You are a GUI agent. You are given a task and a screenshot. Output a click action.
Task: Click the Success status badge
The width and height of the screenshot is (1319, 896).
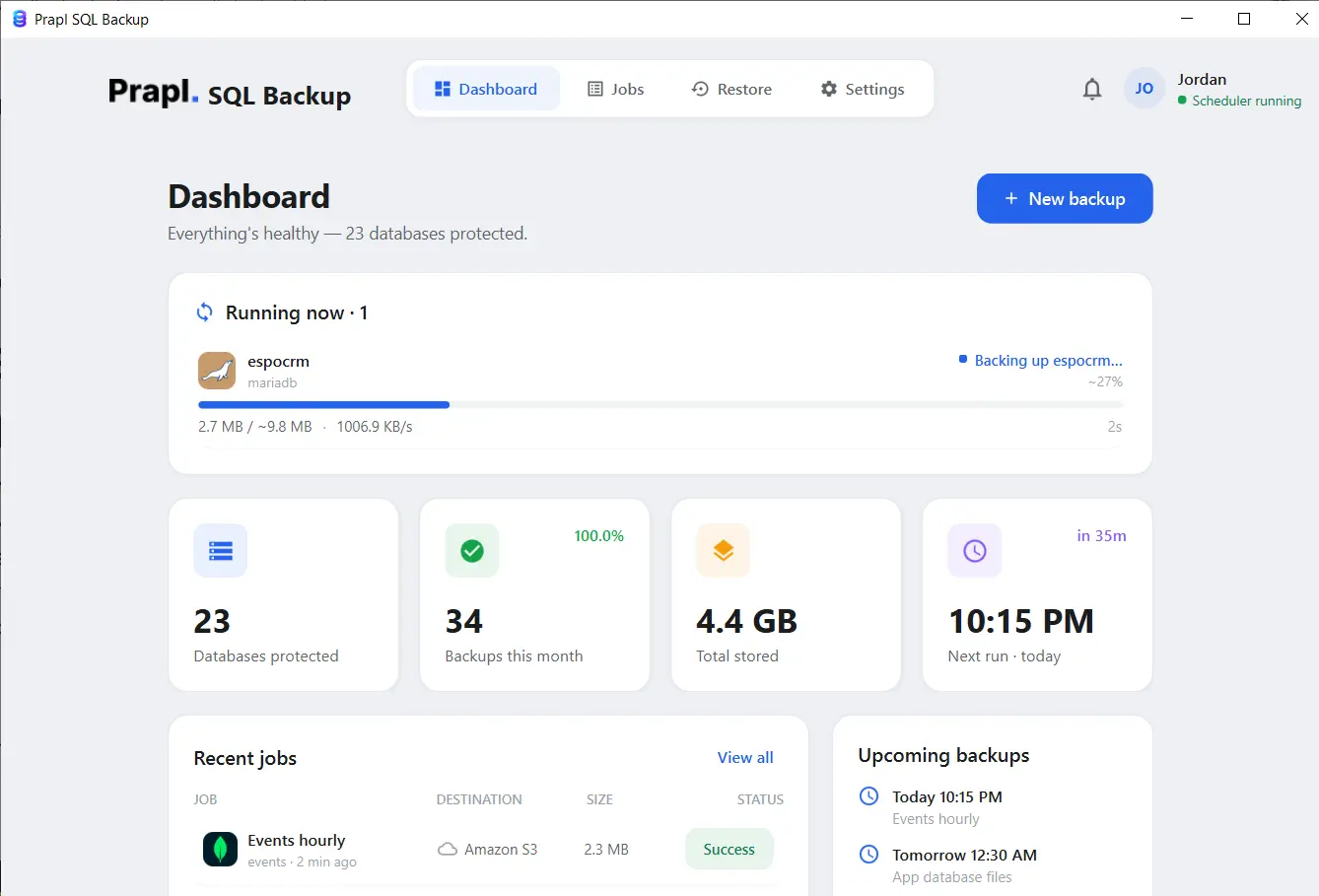coord(729,849)
